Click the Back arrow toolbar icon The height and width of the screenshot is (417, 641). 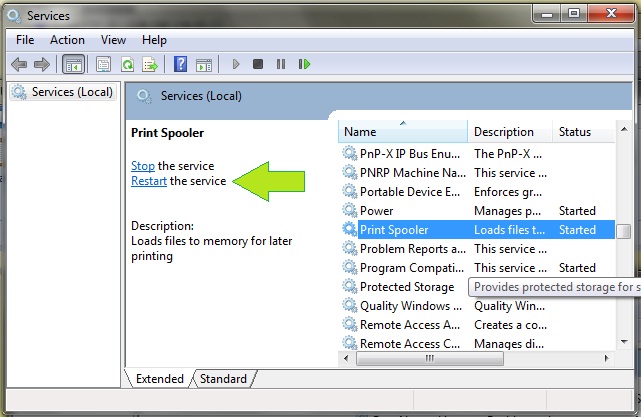coord(19,64)
